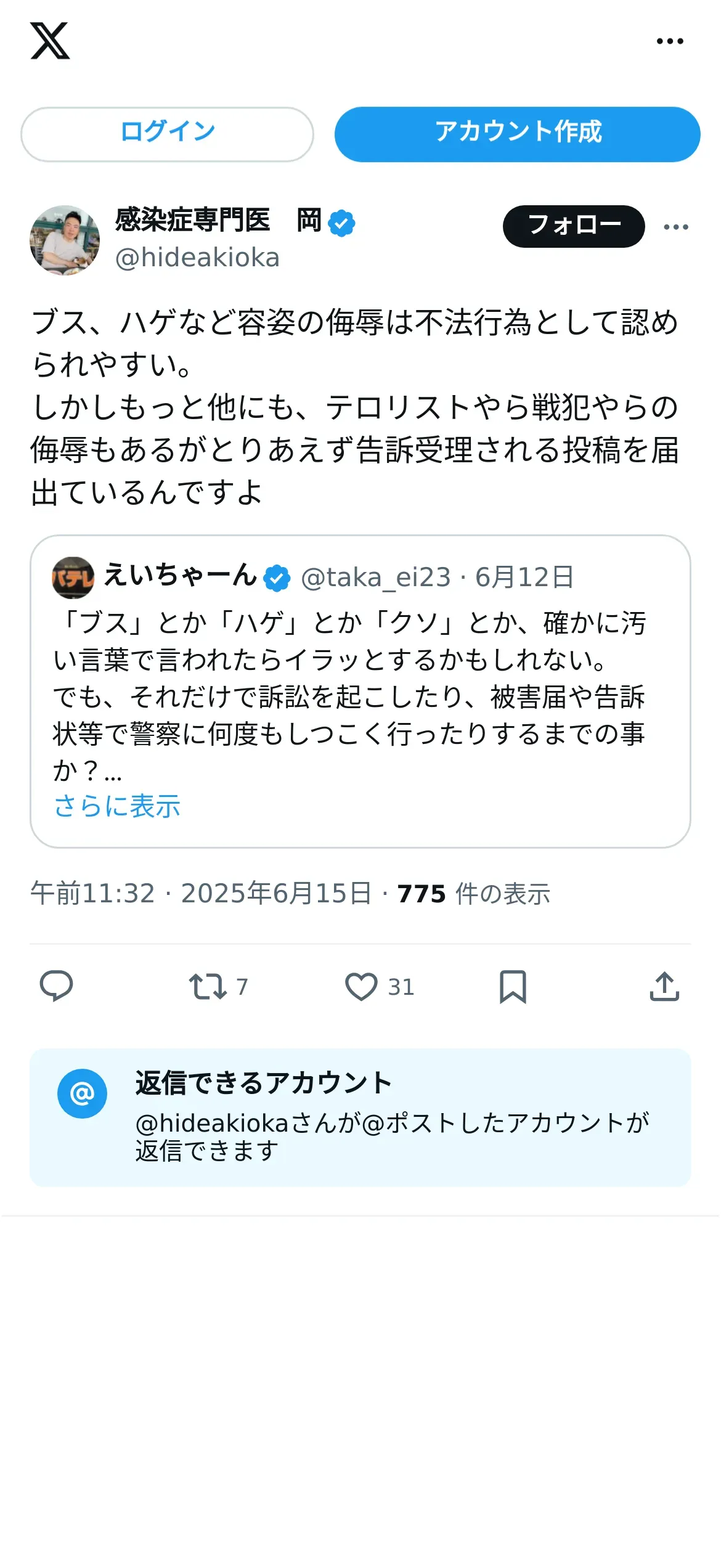Tap the アカウント作成 button
This screenshot has width=721, height=1568.
(517, 134)
